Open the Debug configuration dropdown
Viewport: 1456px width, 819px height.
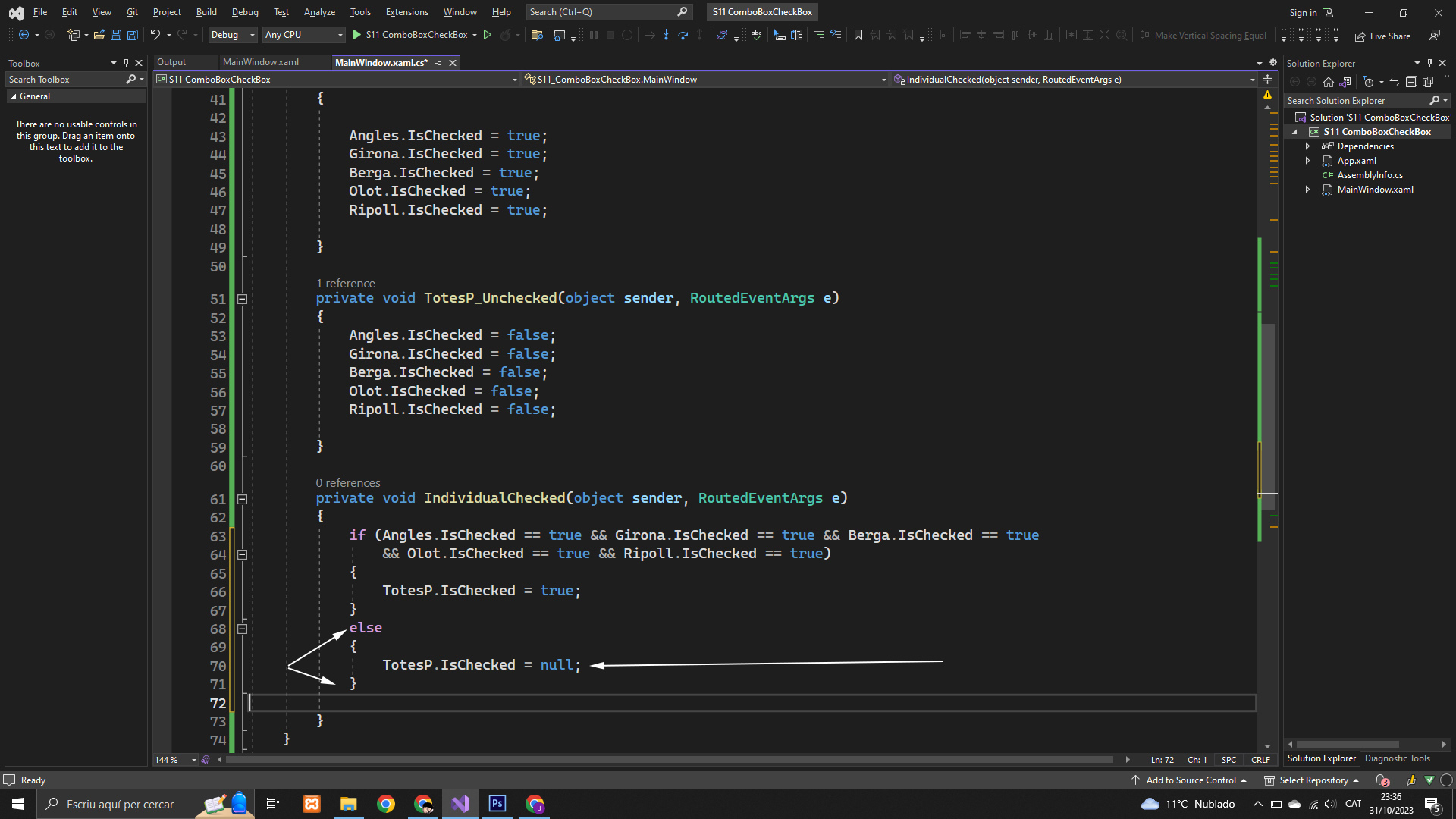pyautogui.click(x=232, y=35)
